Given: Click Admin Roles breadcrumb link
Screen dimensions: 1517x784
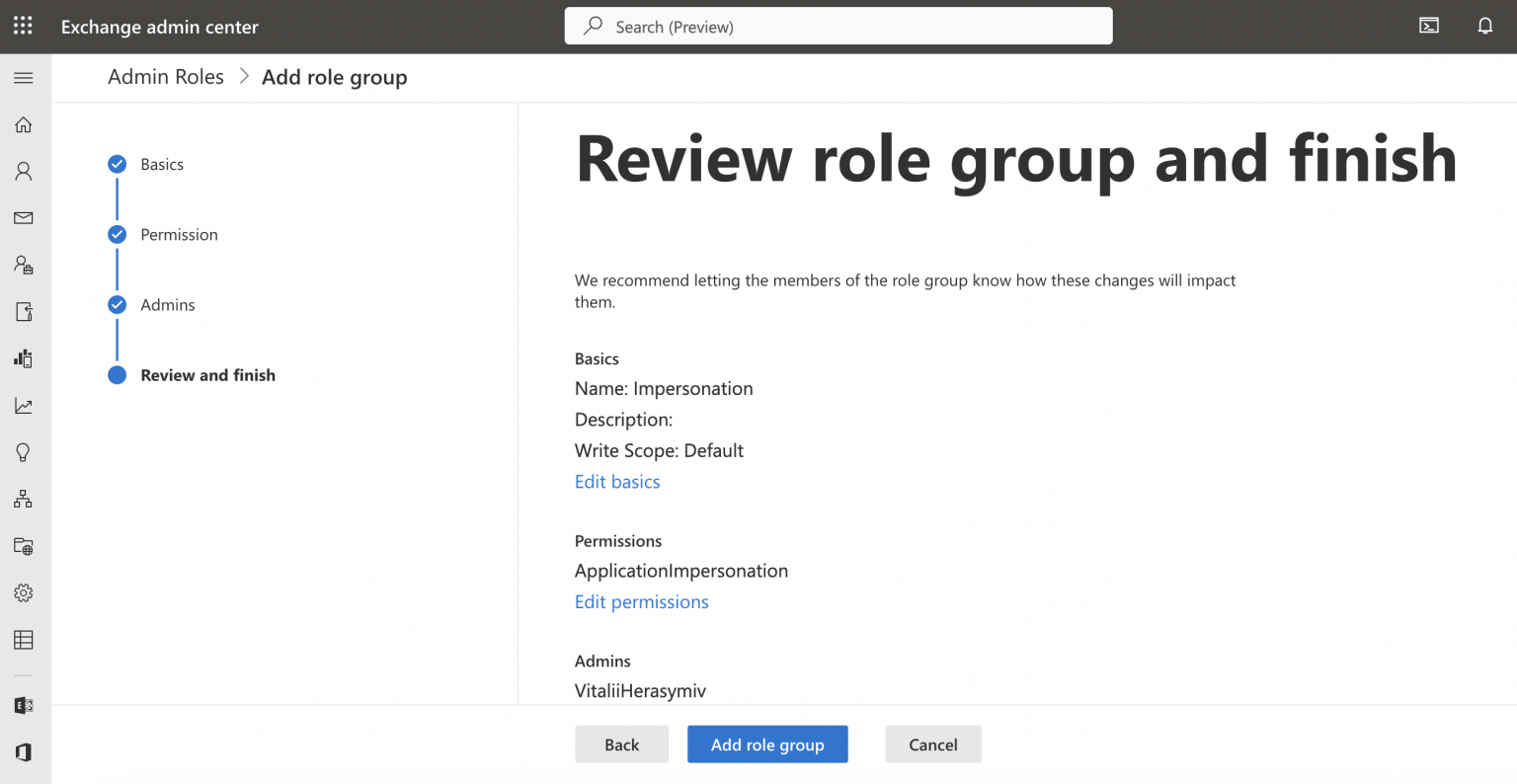Looking at the screenshot, I should (166, 77).
